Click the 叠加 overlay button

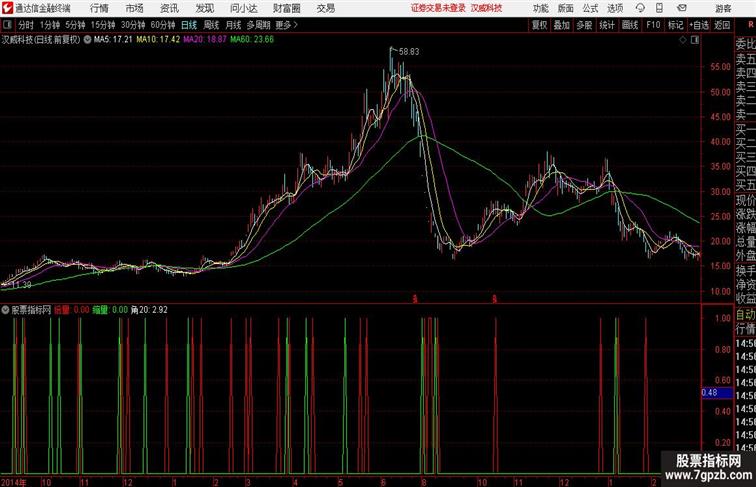point(562,25)
